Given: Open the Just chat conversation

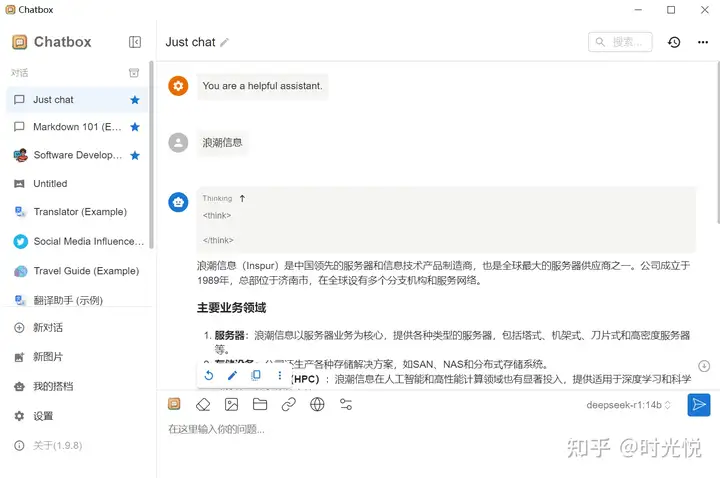Looking at the screenshot, I should tap(77, 100).
